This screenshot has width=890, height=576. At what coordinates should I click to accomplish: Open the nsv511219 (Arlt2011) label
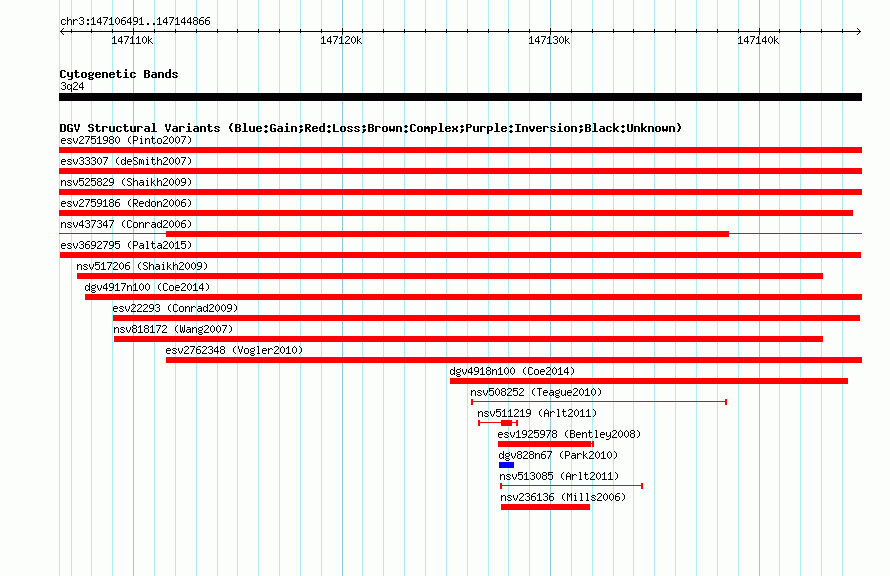[537, 413]
